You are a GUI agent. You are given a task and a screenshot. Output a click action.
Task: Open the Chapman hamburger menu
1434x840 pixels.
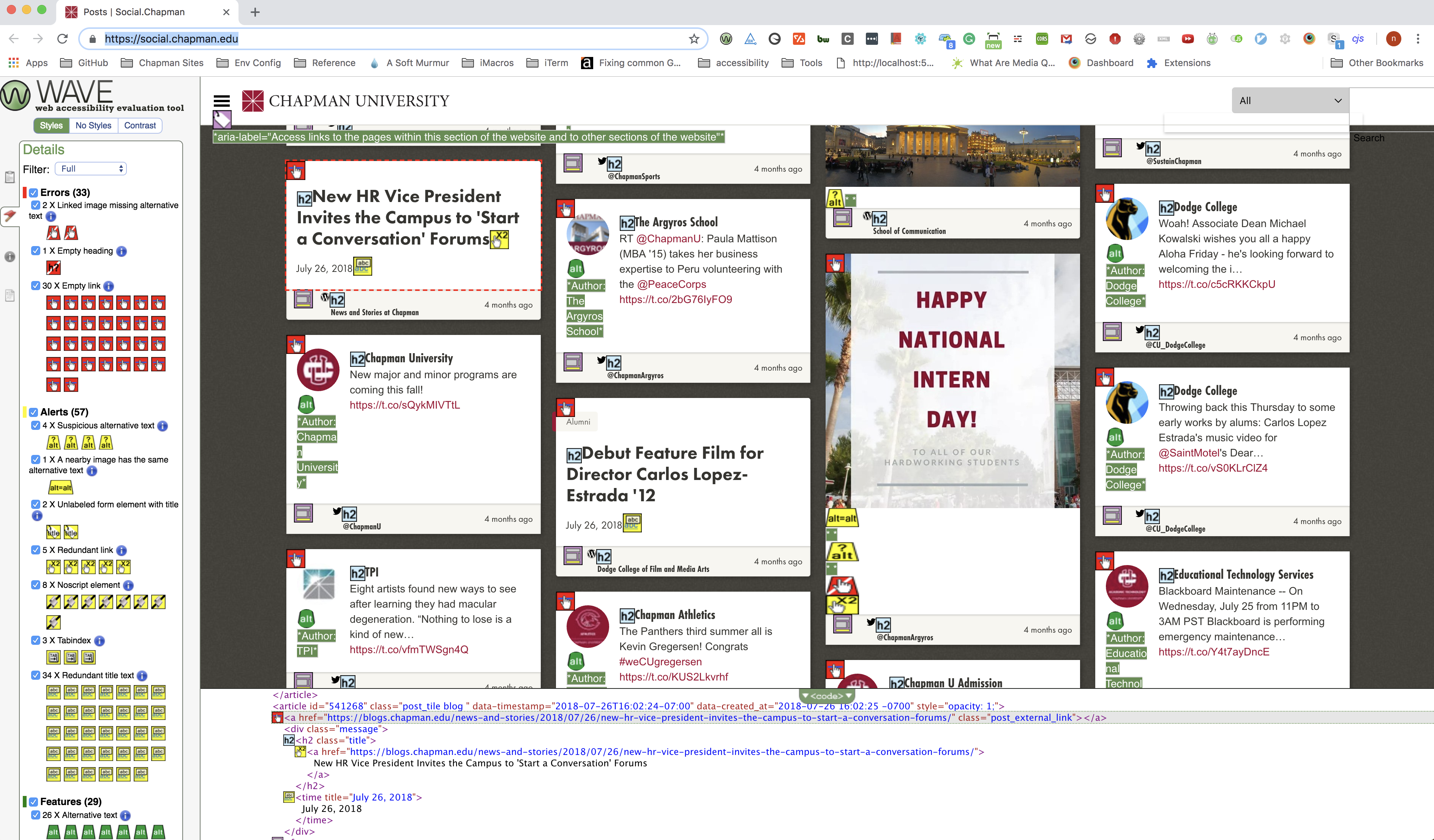(x=221, y=101)
